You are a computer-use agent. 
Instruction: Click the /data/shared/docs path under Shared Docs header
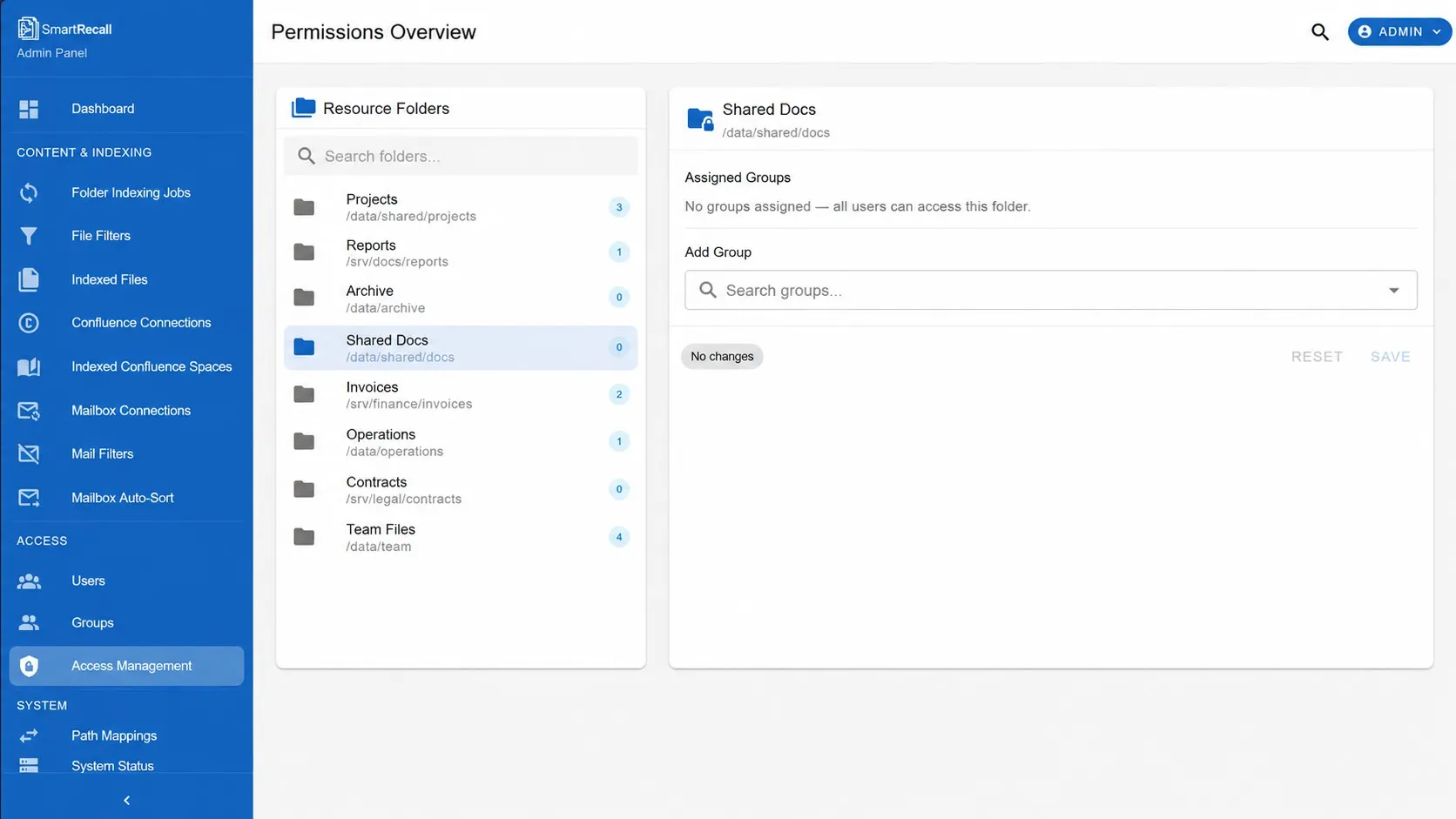tap(776, 133)
